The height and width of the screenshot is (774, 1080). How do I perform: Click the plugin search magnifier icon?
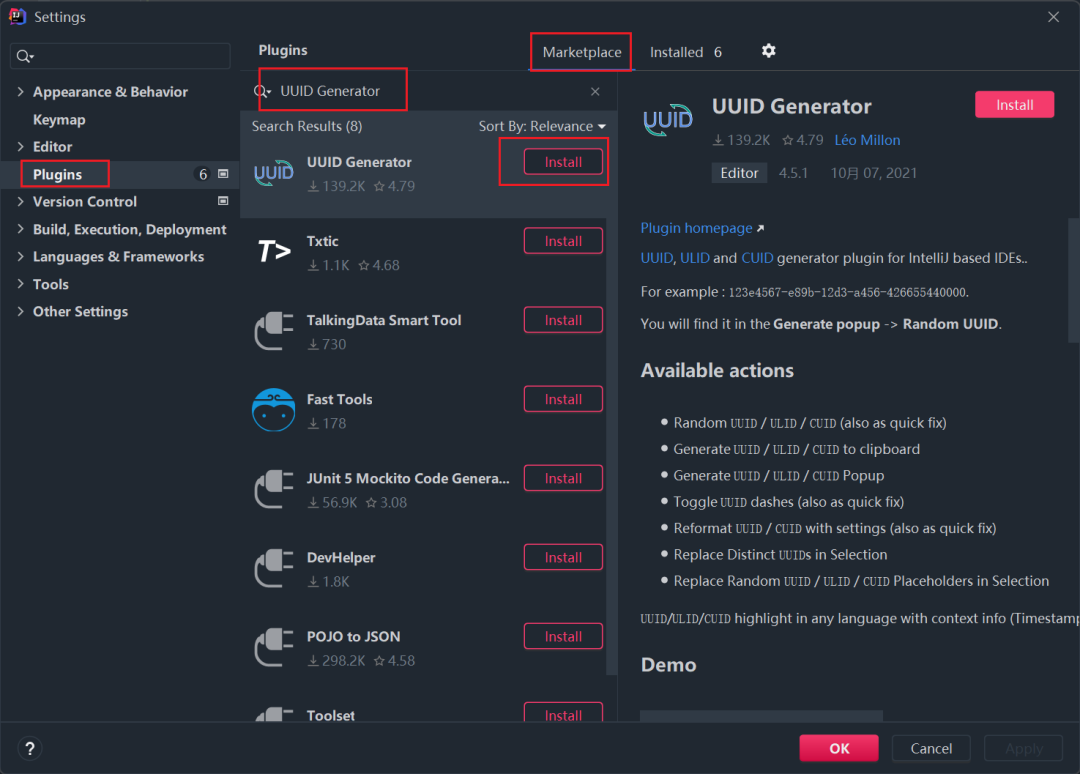[262, 92]
